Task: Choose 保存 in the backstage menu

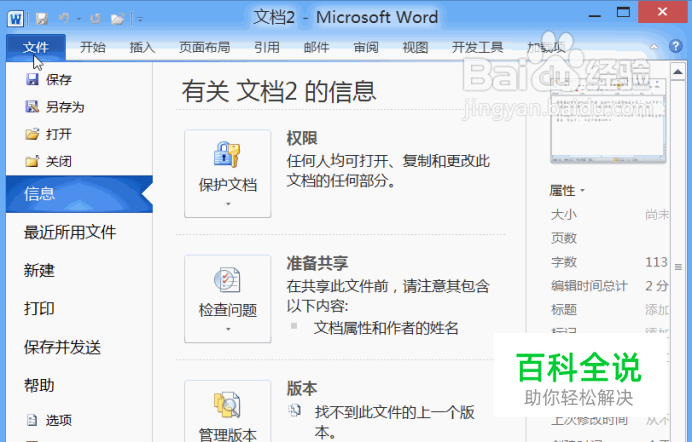Action: (49, 79)
